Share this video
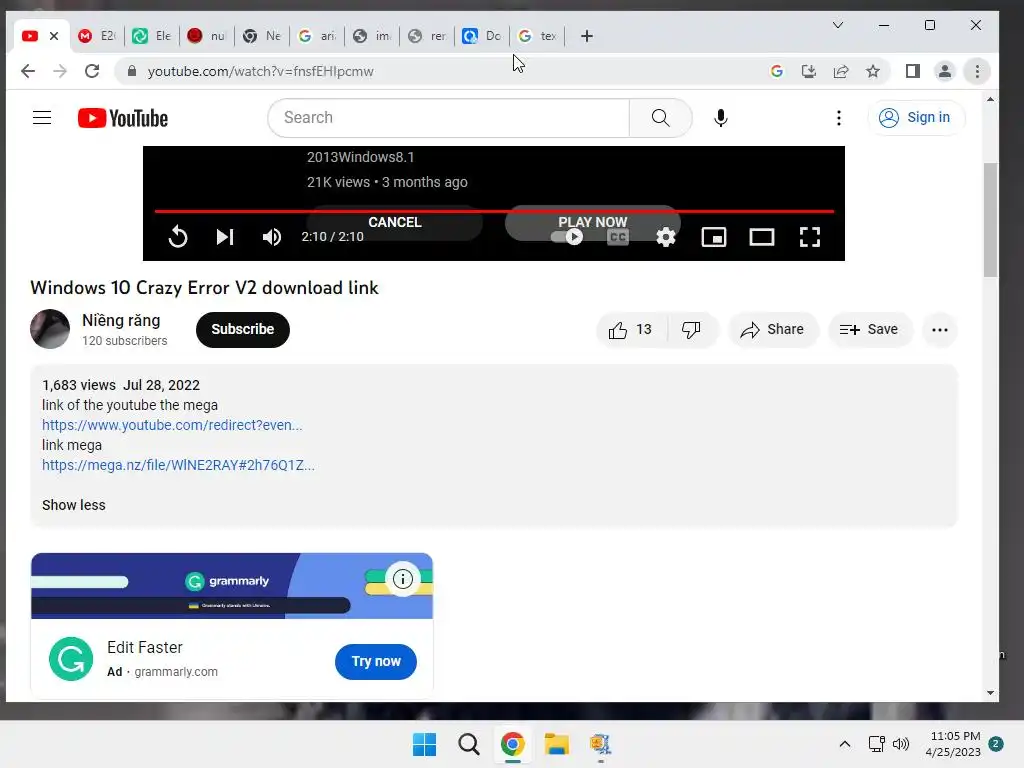 [772, 330]
